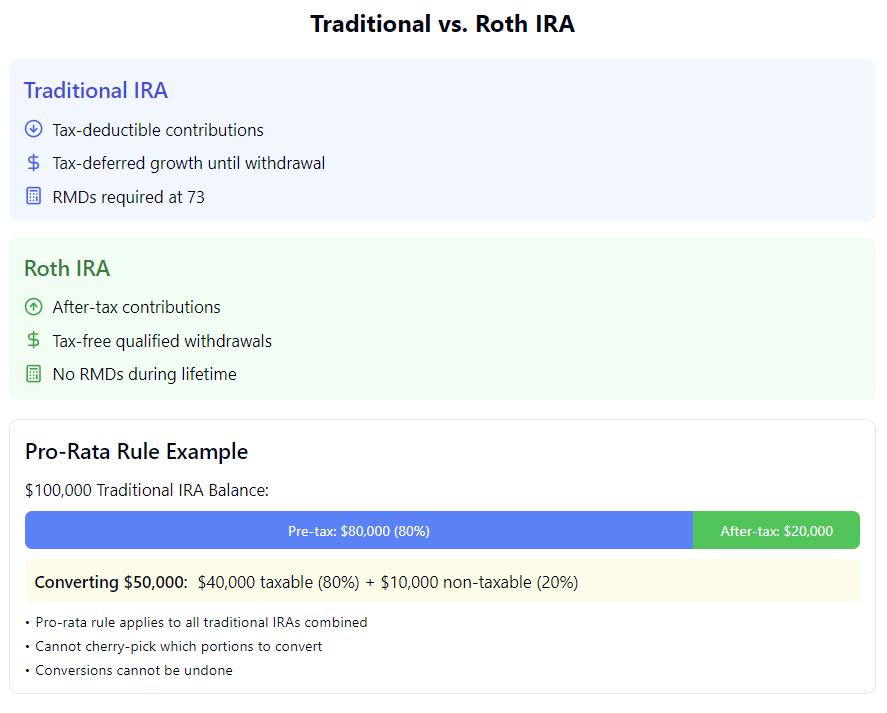This screenshot has height=713, width=887.
Task: Click the Traditional vs. Roth IRA title
Action: tap(442, 24)
